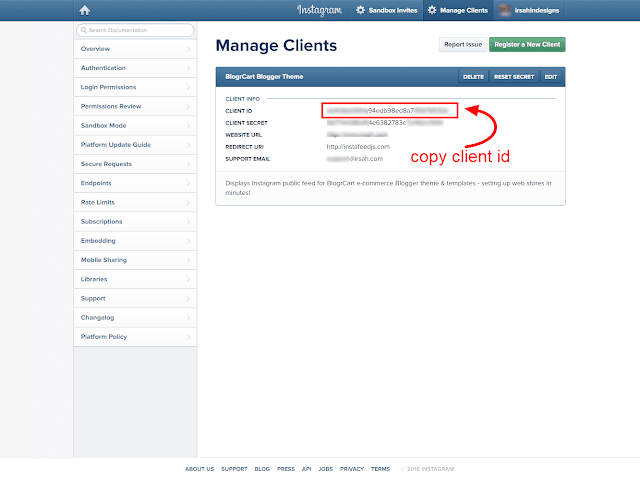The height and width of the screenshot is (480, 640).
Task: Focus the Search Documentation field
Action: (135, 30)
